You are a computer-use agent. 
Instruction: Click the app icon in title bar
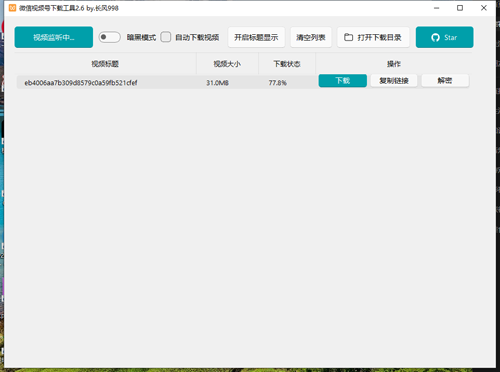point(12,8)
